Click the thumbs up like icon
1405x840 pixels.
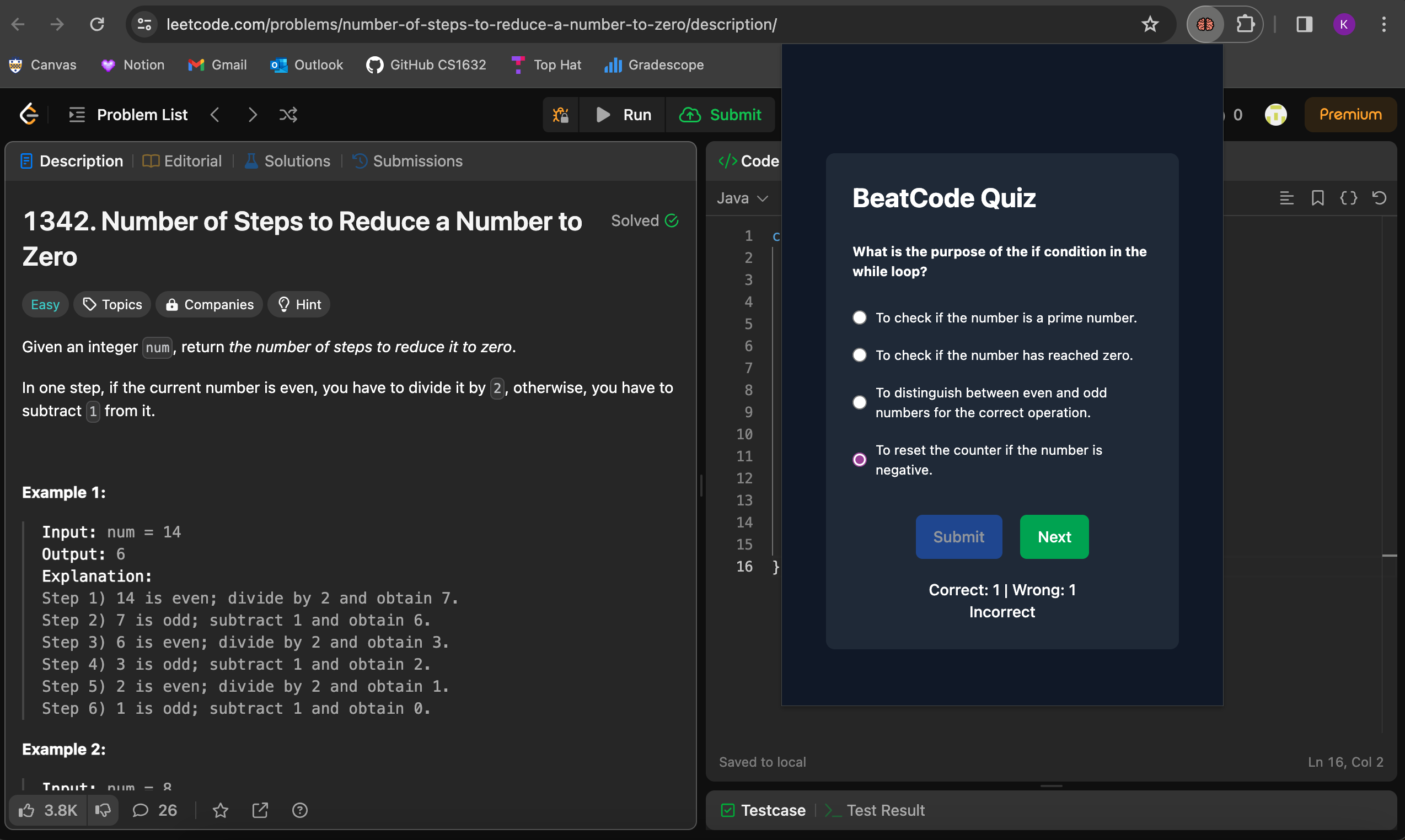[26, 811]
